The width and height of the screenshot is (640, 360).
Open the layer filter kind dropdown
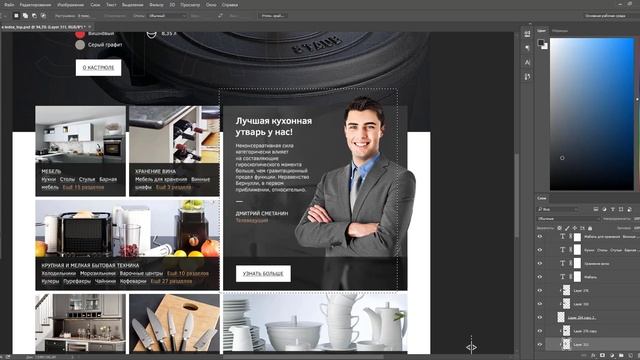[558, 209]
